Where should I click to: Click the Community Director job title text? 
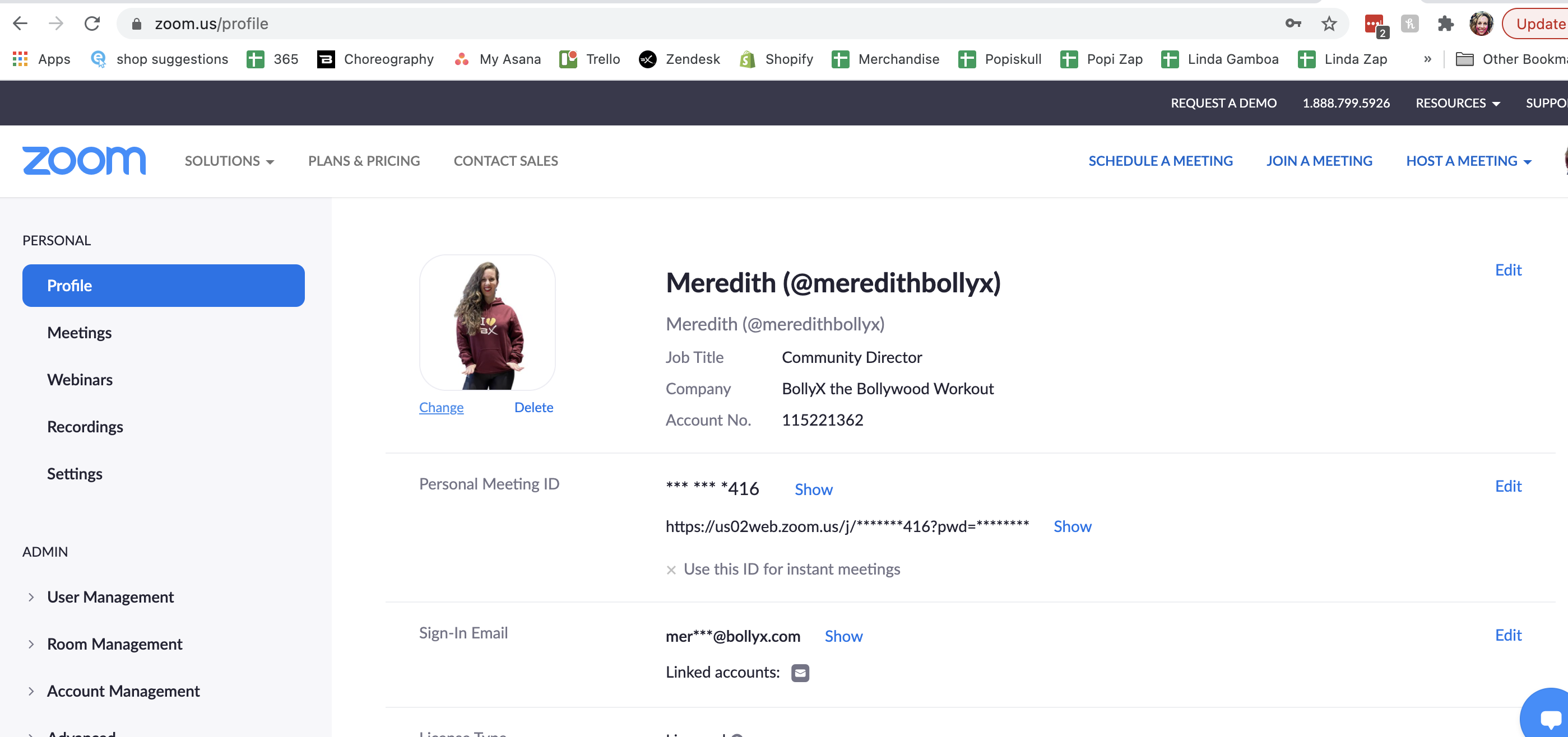coord(852,357)
